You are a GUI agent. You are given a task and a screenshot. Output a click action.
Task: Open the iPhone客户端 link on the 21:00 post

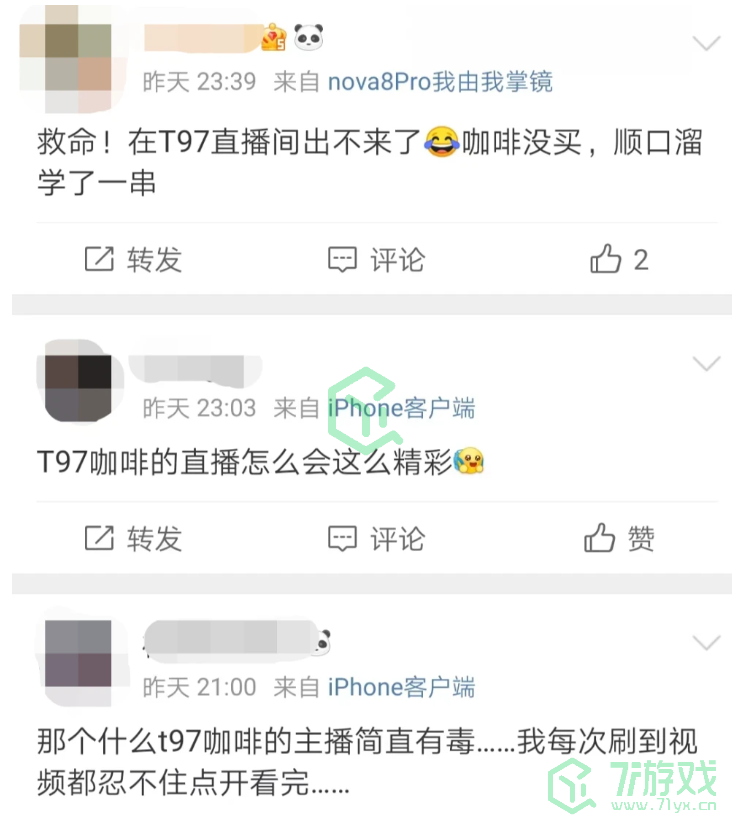(x=401, y=688)
